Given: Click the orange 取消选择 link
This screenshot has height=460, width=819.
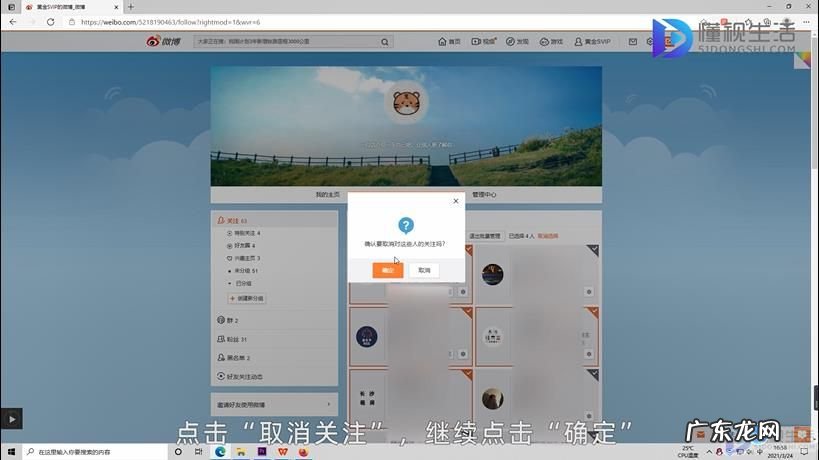Looking at the screenshot, I should (548, 236).
